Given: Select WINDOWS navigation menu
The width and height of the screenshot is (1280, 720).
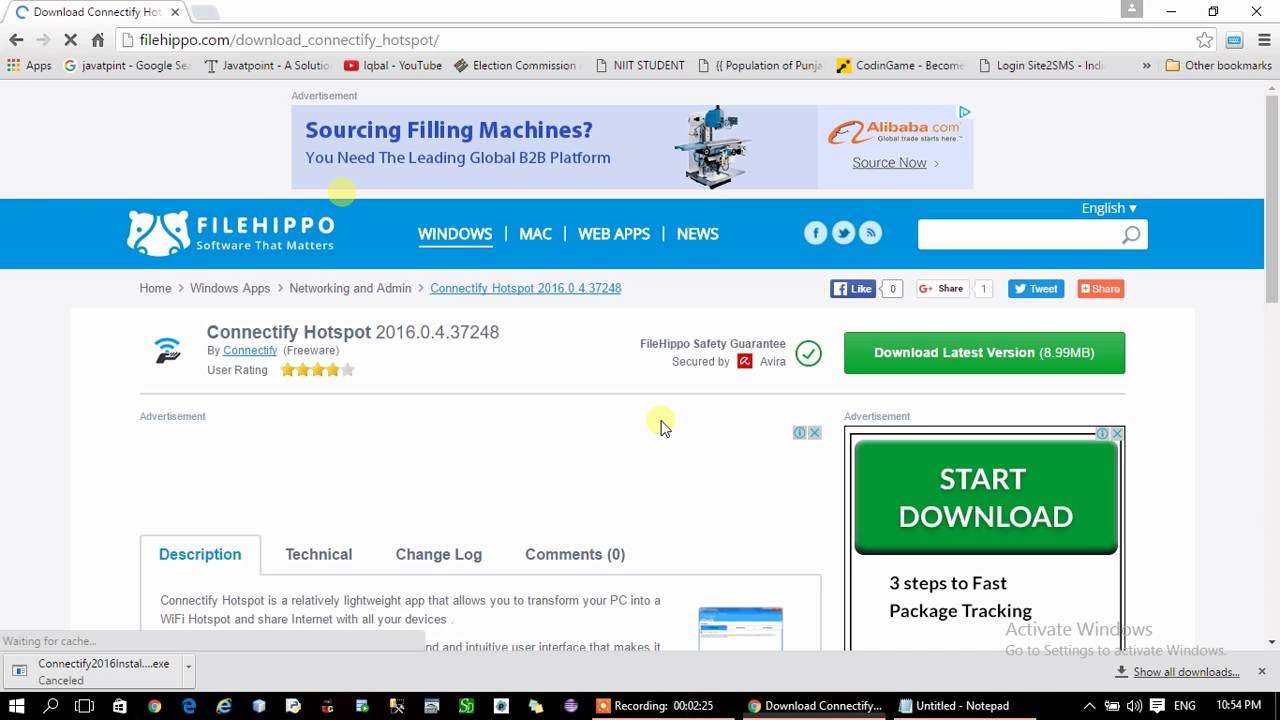Looking at the screenshot, I should [455, 233].
